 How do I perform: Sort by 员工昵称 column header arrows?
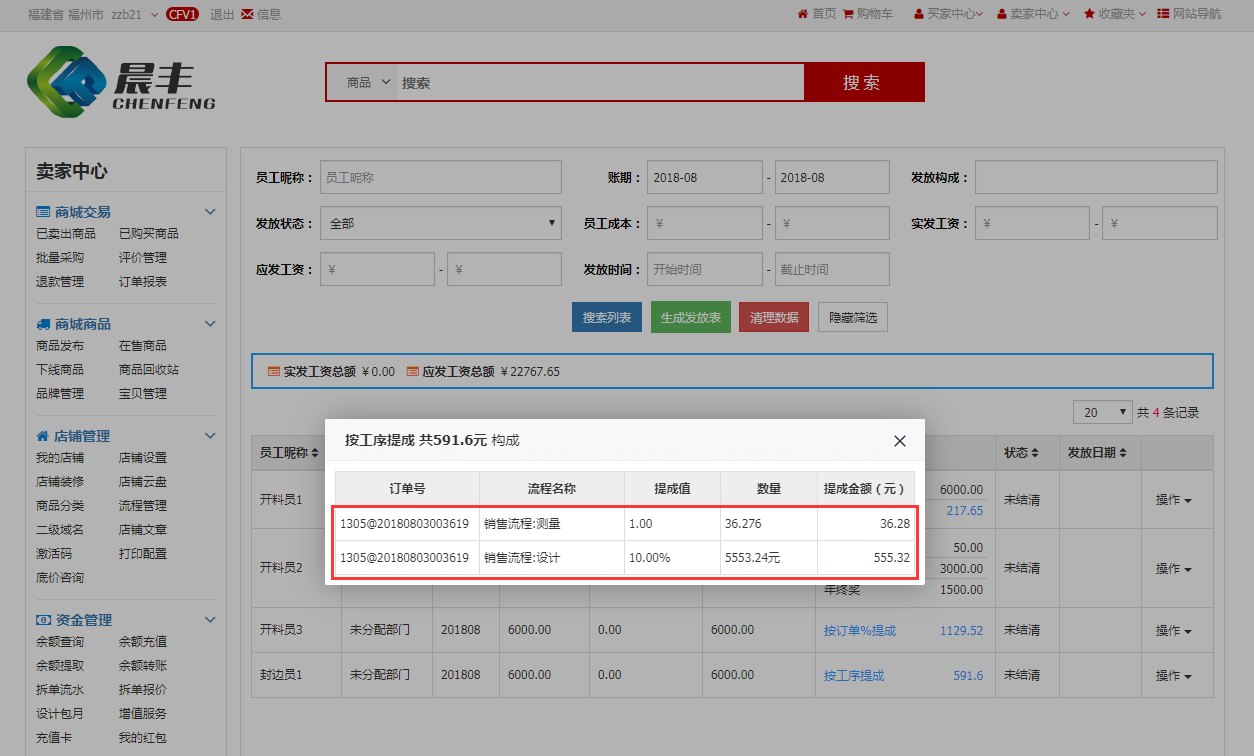pos(315,453)
